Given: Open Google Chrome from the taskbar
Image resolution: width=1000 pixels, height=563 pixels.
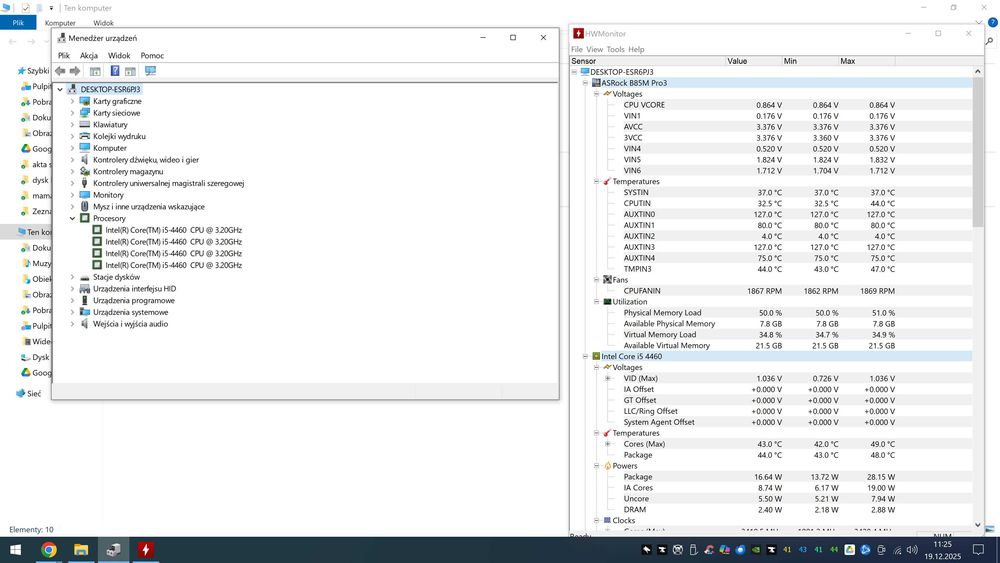Looking at the screenshot, I should [x=48, y=550].
